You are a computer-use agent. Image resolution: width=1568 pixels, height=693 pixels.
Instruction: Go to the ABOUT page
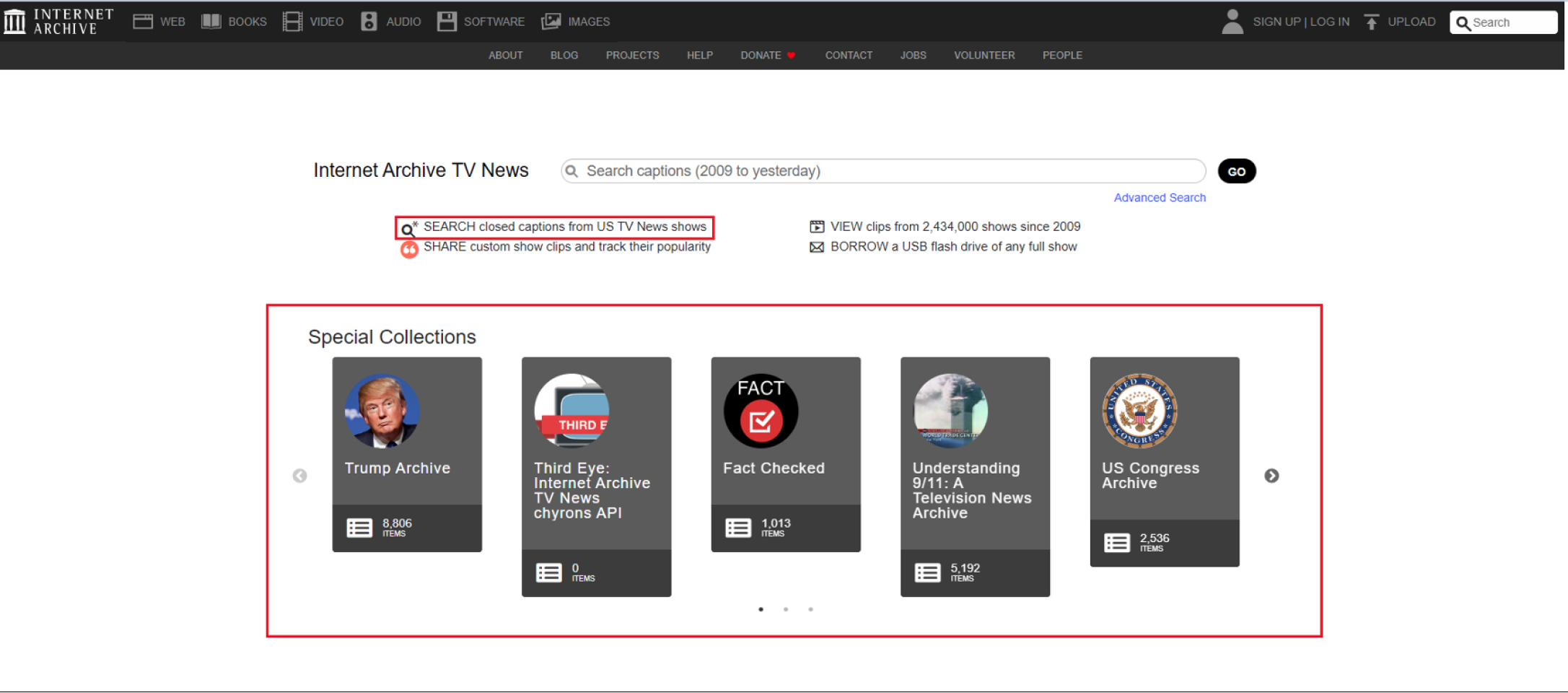tap(506, 56)
